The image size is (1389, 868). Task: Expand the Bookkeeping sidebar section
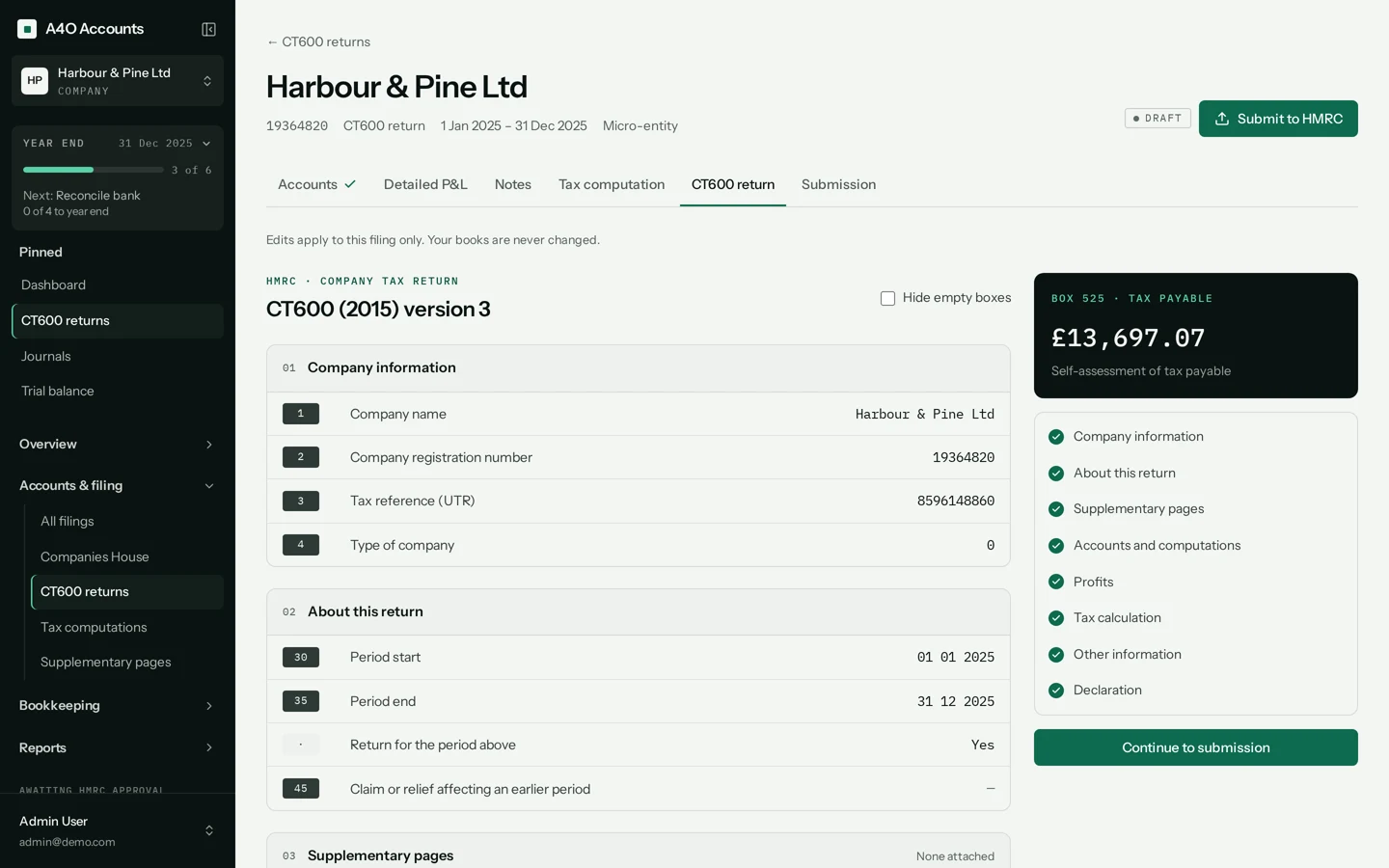118,706
